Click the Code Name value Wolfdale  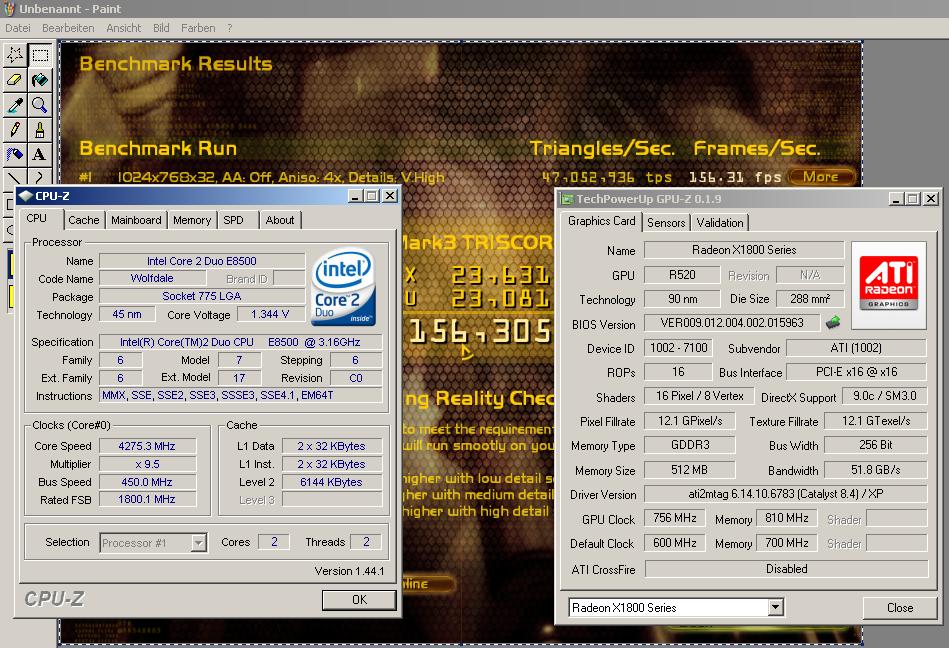152,278
